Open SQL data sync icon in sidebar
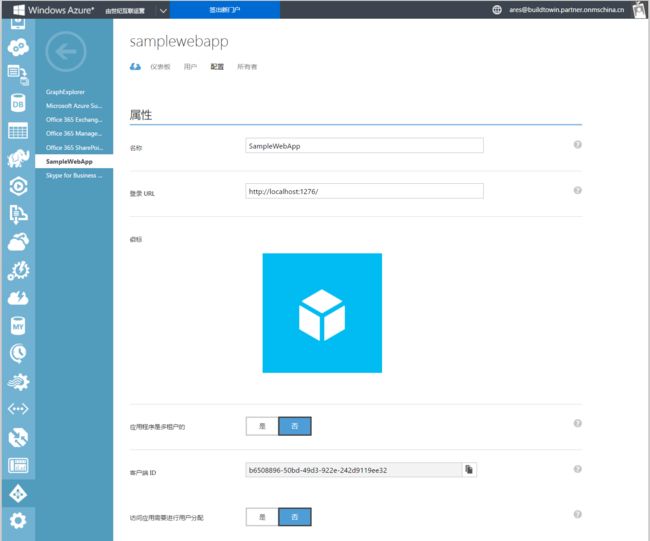This screenshot has width=650, height=541. (18, 75)
